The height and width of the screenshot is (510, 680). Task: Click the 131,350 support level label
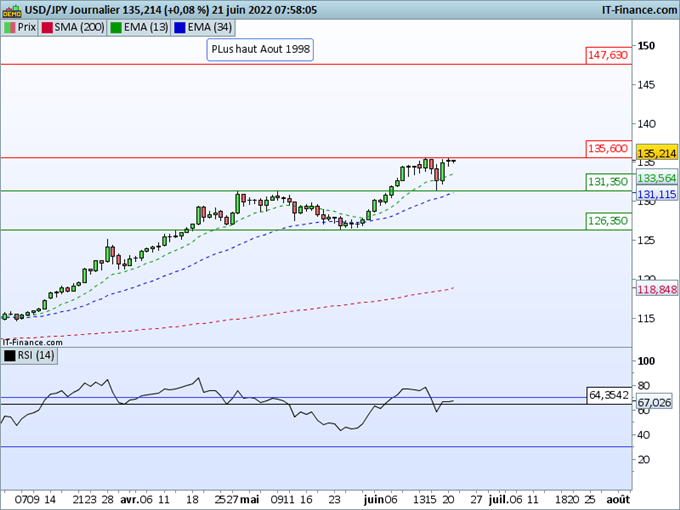tap(608, 182)
